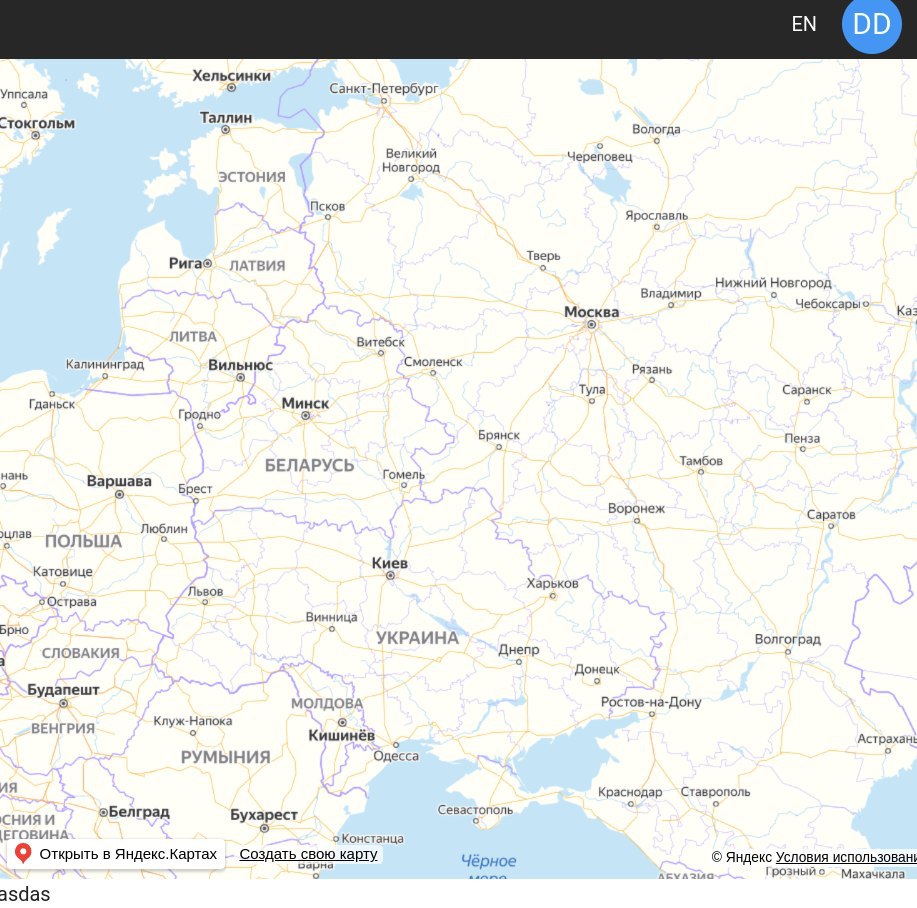
Task: Switch language with the EN button
Action: [804, 24]
